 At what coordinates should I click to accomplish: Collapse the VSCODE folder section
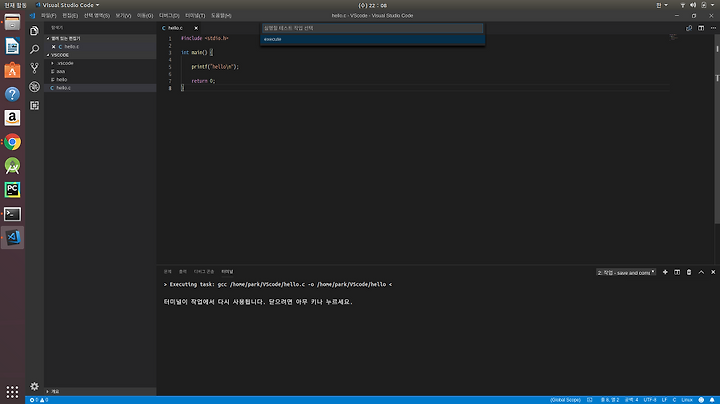[x=100, y=55]
